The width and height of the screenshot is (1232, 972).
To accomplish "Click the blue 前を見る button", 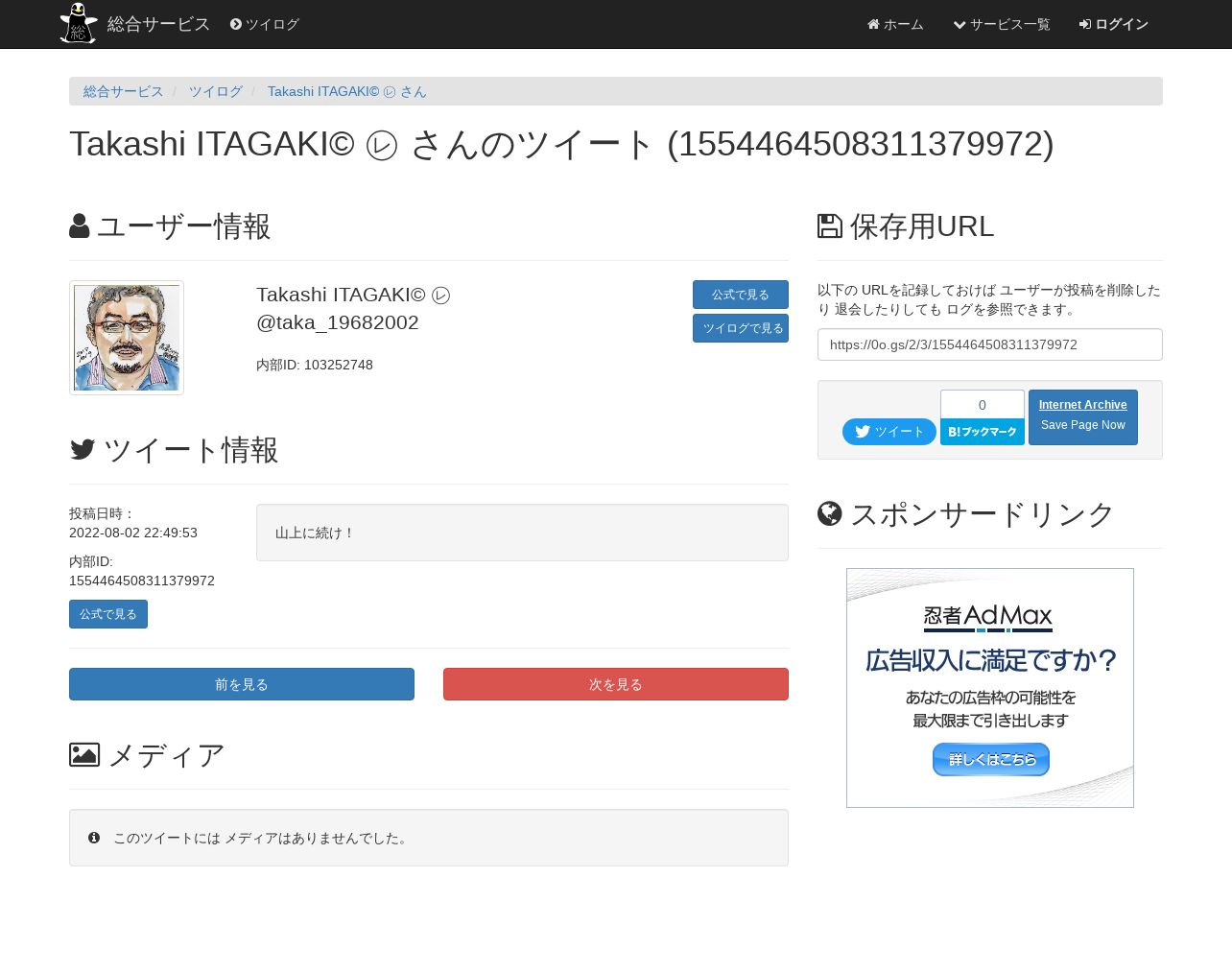I will coord(242,684).
